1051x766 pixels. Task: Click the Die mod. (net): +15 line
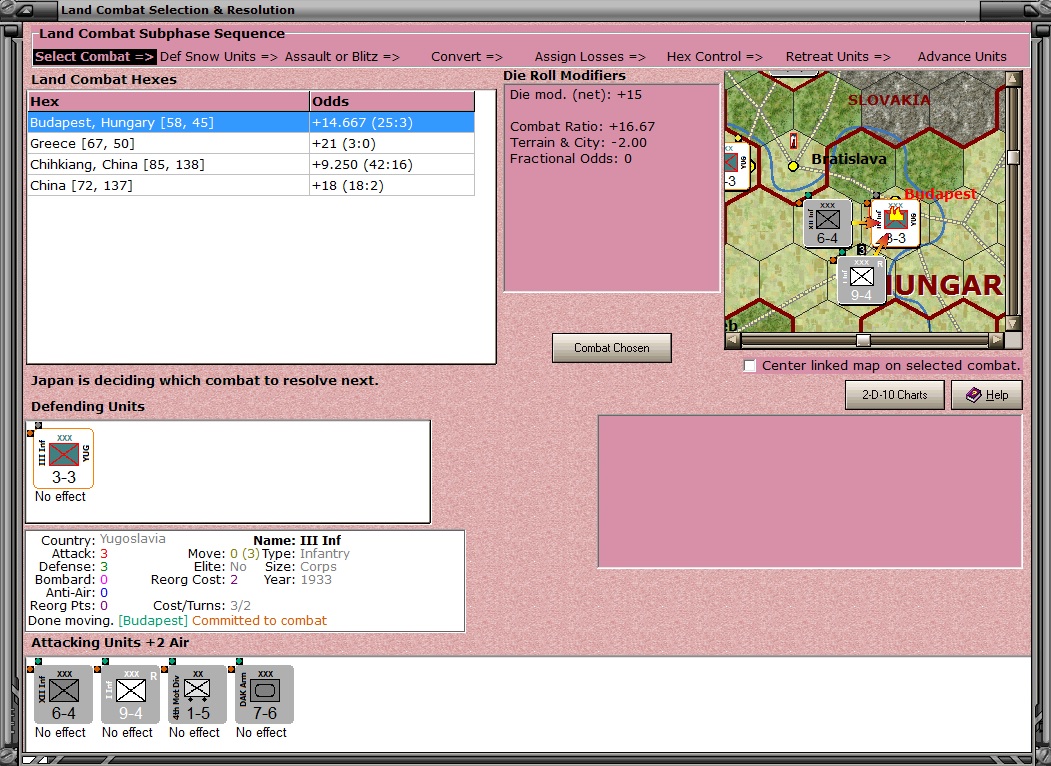click(x=576, y=94)
